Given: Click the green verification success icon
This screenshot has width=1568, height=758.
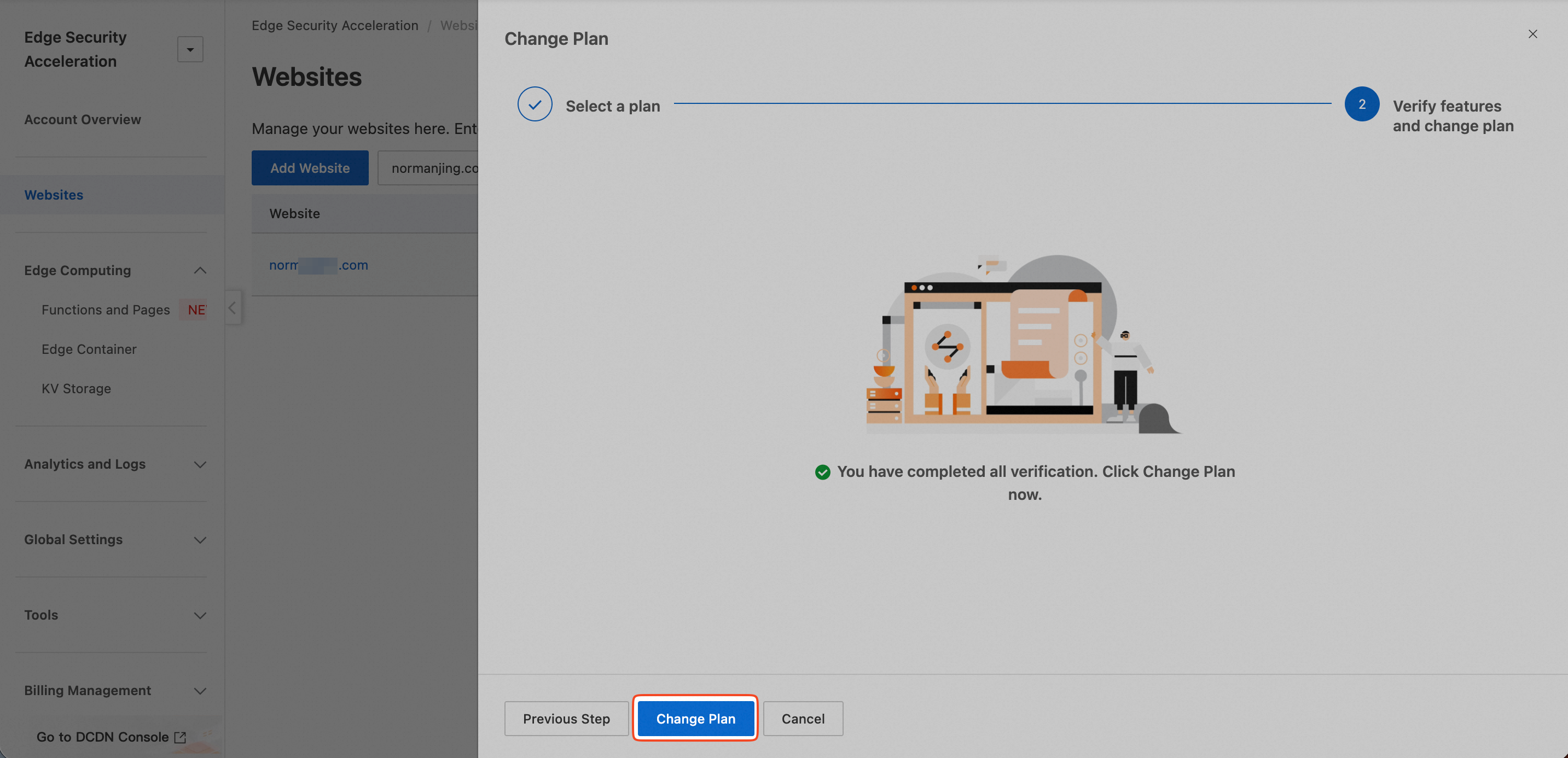Looking at the screenshot, I should pyautogui.click(x=822, y=472).
